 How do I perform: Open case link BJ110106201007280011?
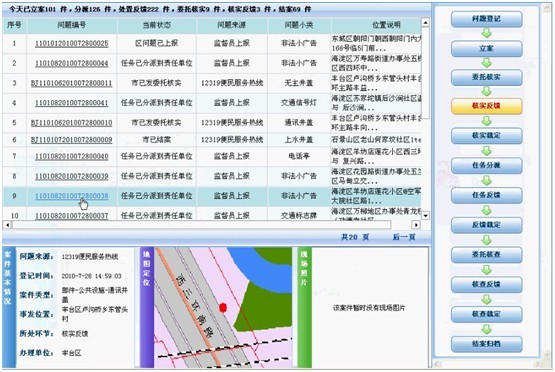point(71,83)
